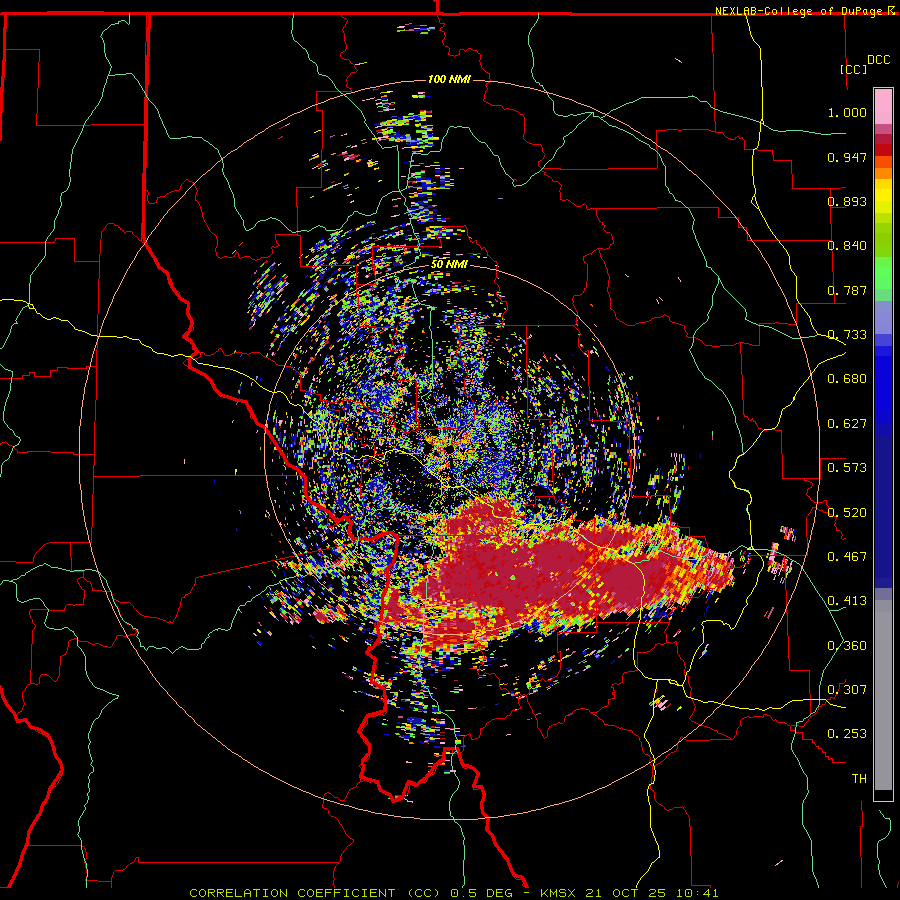The height and width of the screenshot is (900, 900).
Task: Click the 21 OCT 25 10:41 timestamp
Action: coord(652,893)
